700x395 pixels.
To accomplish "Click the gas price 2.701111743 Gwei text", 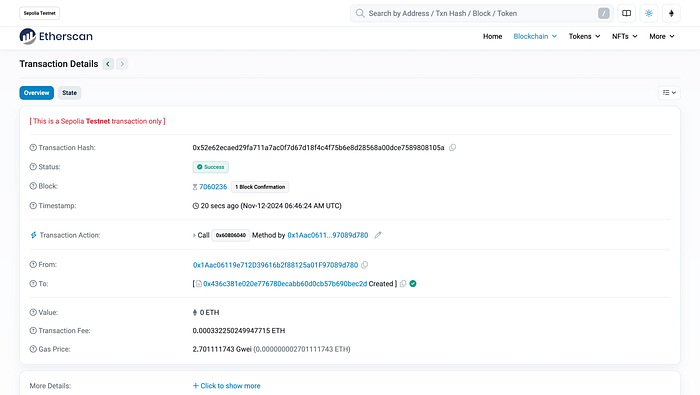I will 222,349.
